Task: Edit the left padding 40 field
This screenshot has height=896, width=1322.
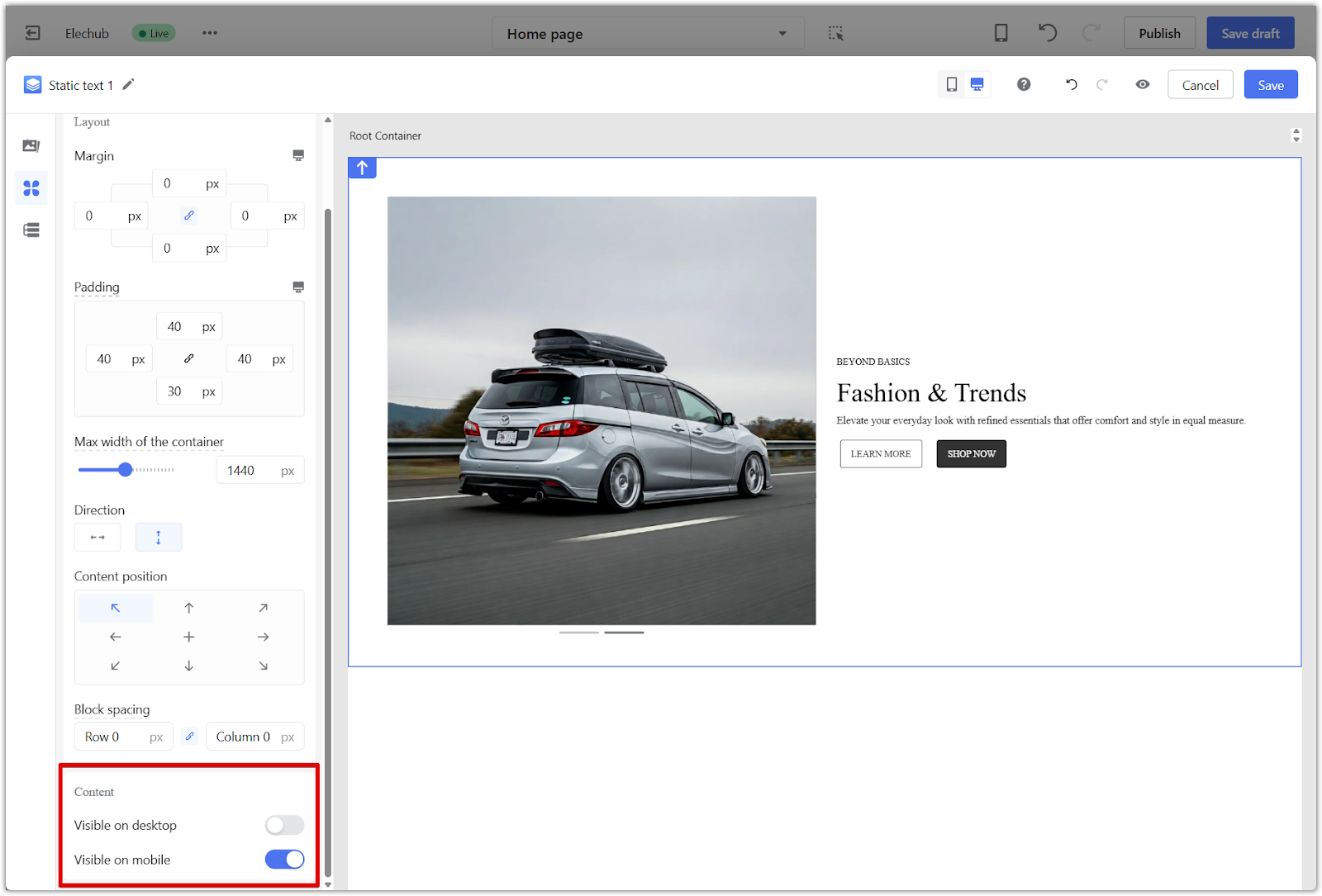Action: [x=119, y=358]
